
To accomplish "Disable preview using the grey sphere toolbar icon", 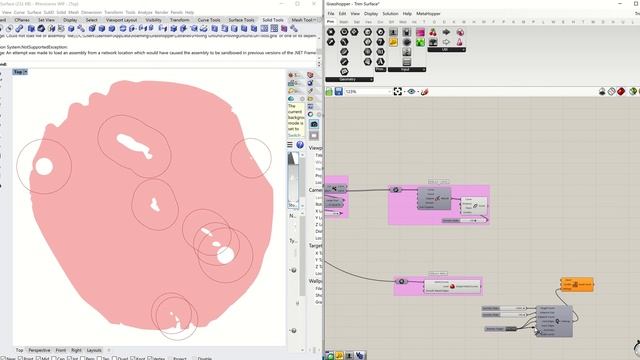I will point(602,92).
